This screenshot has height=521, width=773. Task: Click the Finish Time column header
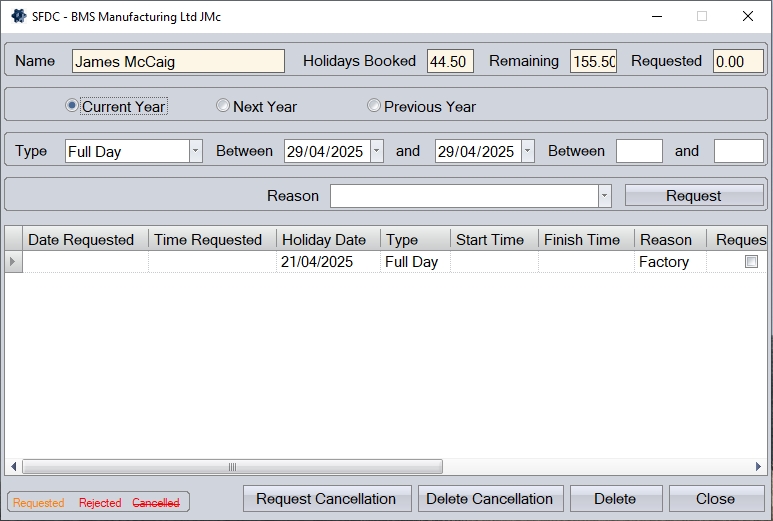tap(586, 240)
